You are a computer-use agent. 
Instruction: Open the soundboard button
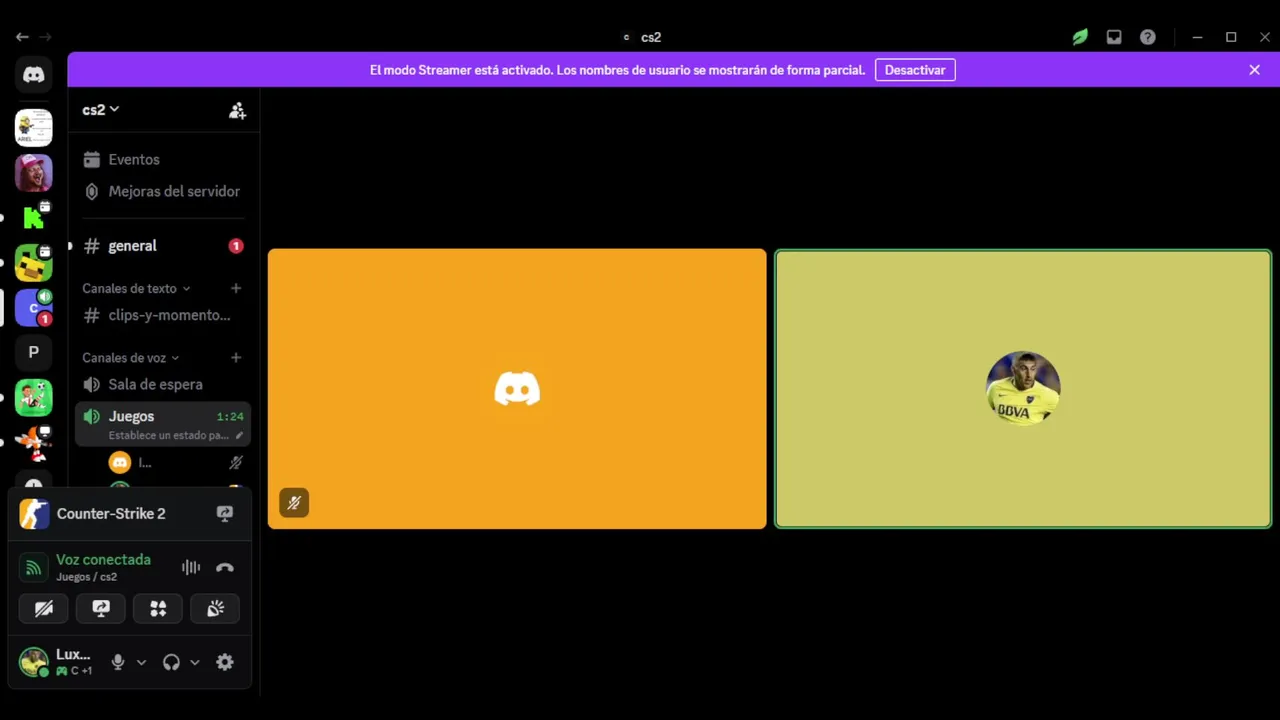(x=215, y=608)
